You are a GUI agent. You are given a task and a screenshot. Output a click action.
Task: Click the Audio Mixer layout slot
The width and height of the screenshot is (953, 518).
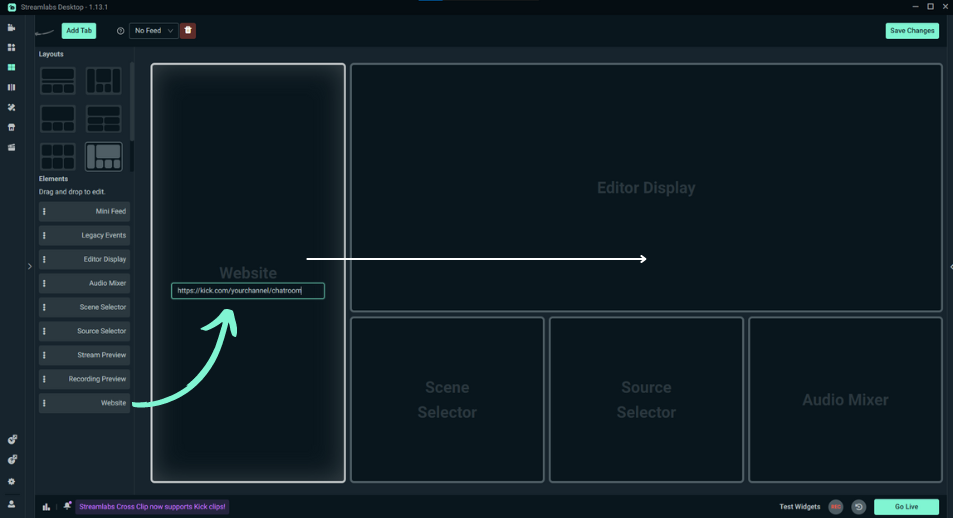[845, 399]
